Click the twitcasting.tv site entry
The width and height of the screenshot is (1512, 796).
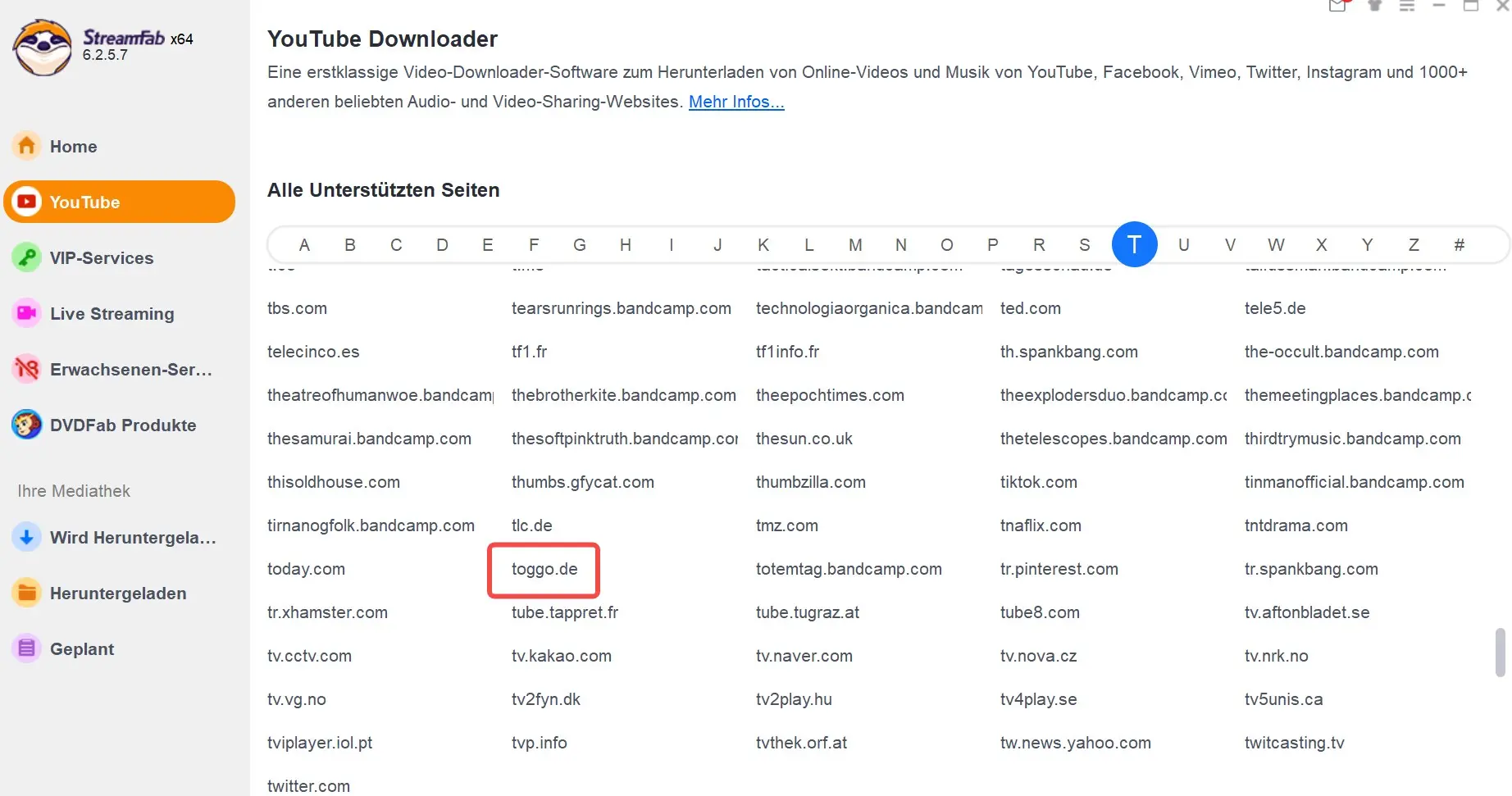(1295, 743)
